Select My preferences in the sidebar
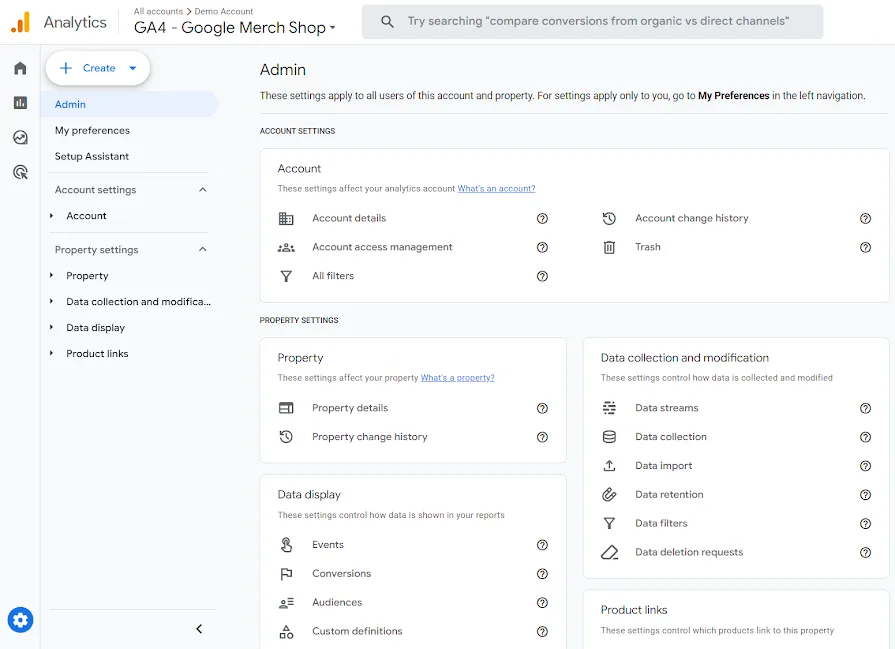 click(x=92, y=130)
